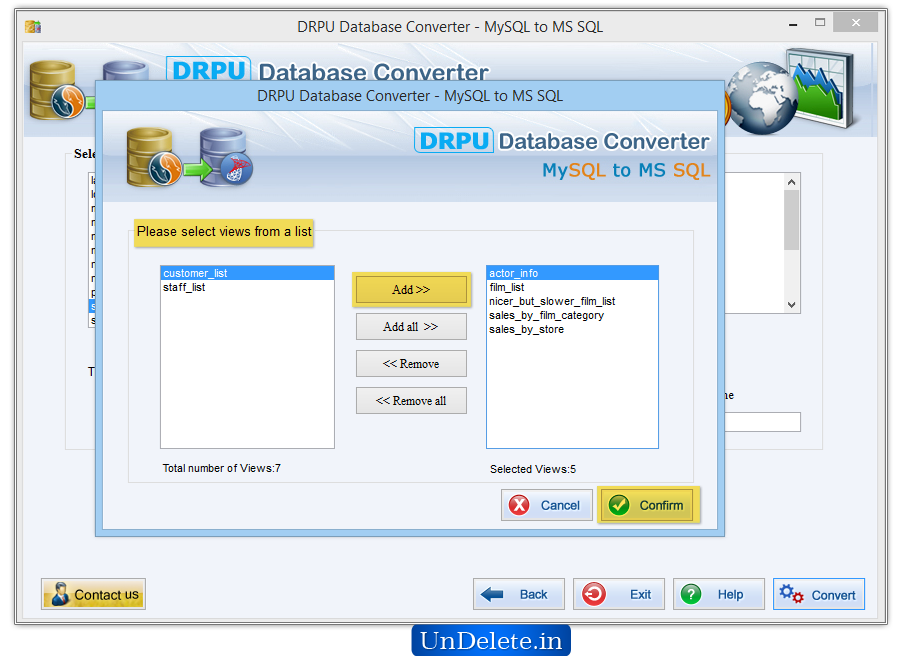Click the green question mark help icon
The width and height of the screenshot is (900, 658).
(x=691, y=594)
